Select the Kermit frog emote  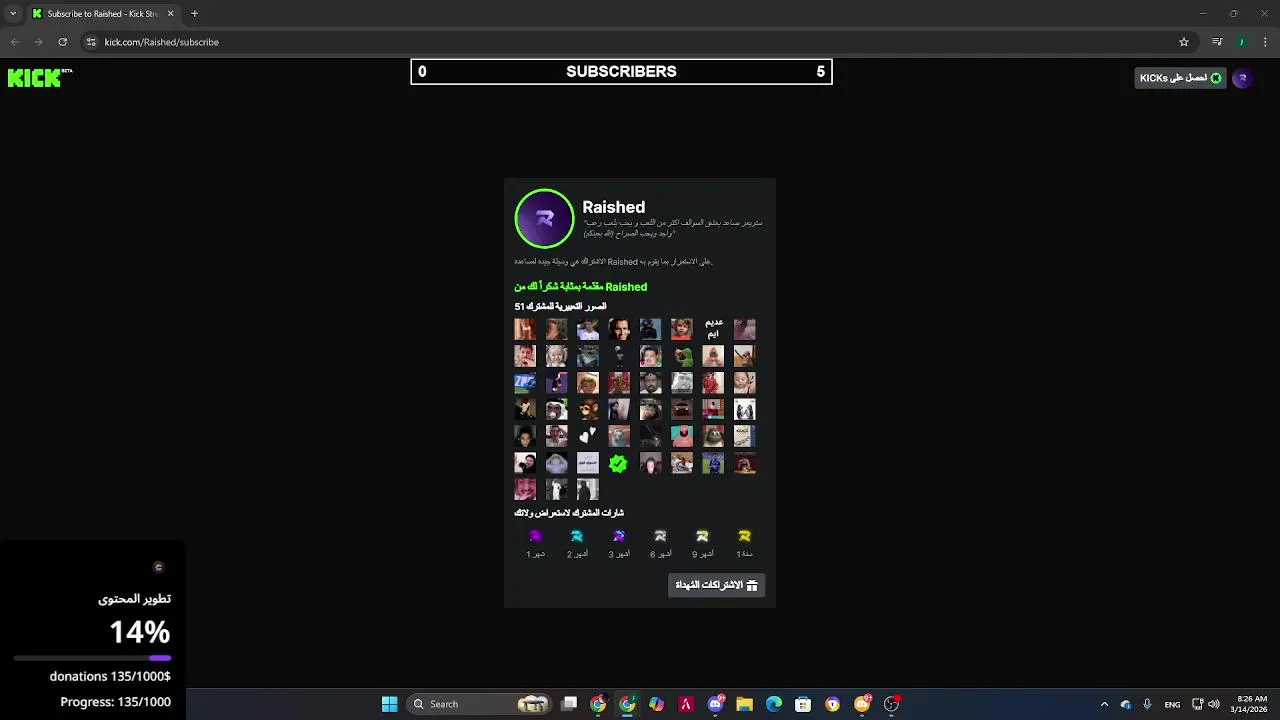681,356
